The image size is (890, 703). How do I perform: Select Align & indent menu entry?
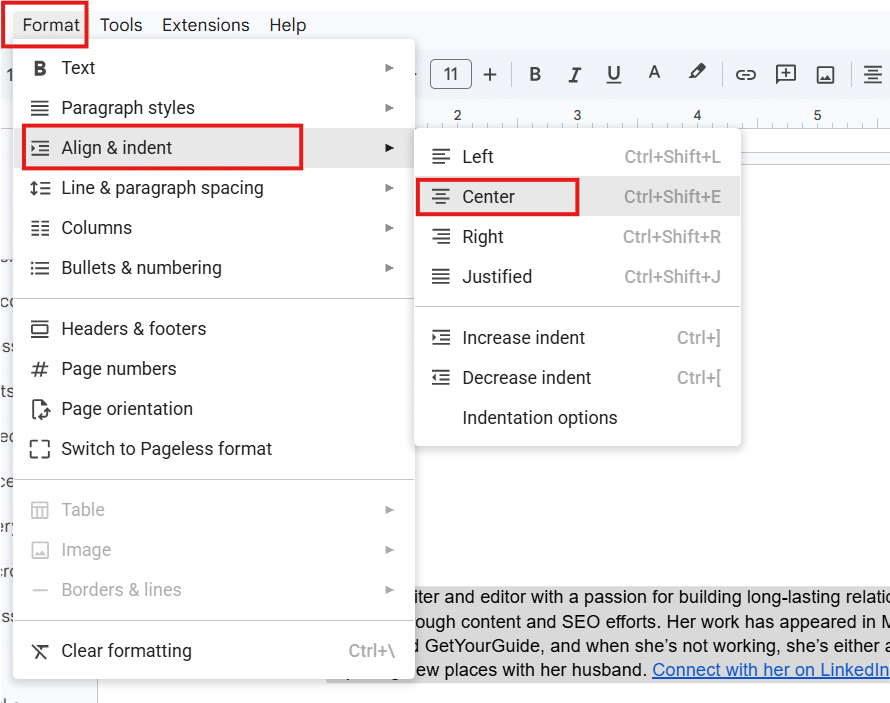click(x=213, y=148)
